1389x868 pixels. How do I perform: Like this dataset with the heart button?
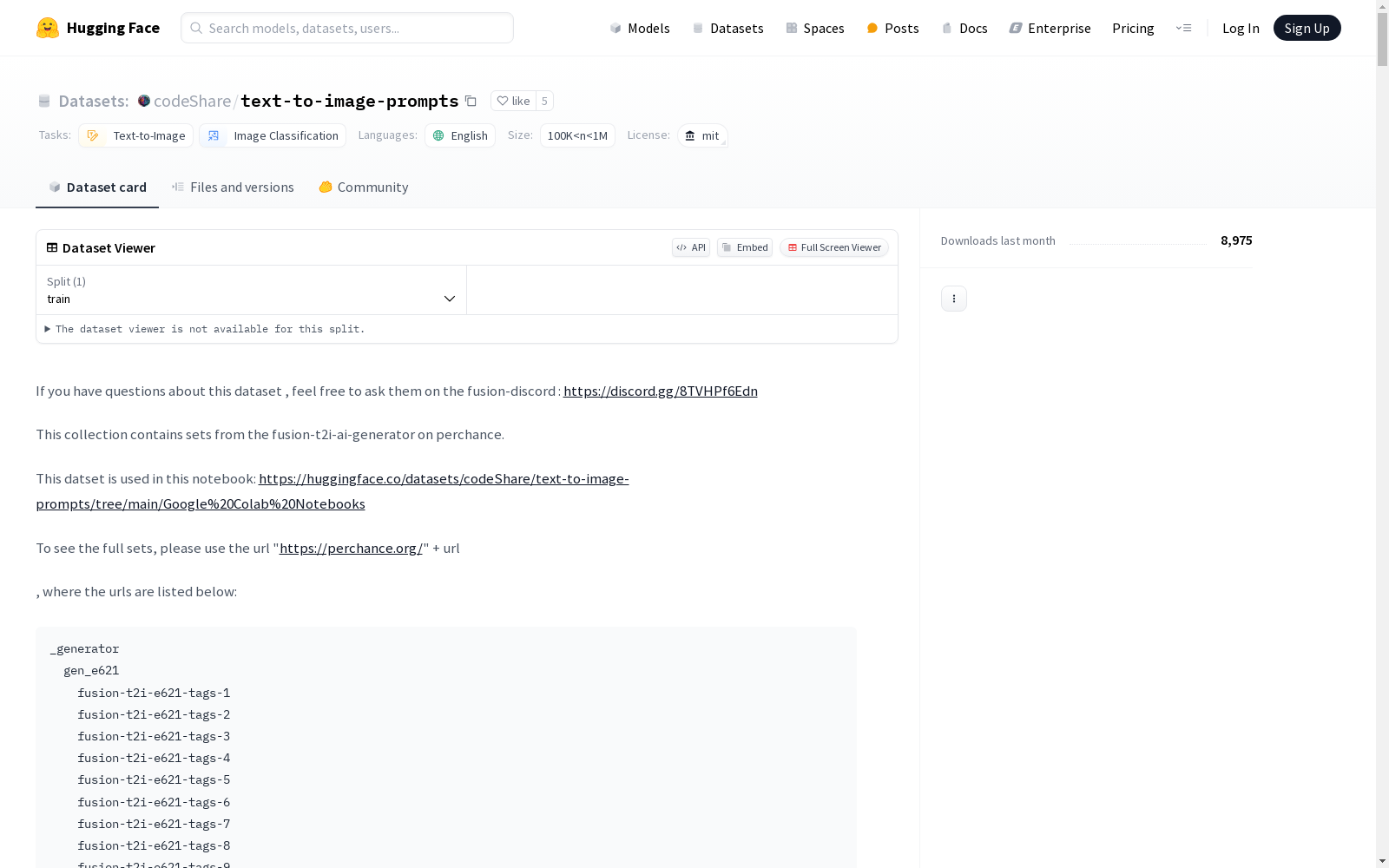coord(513,101)
